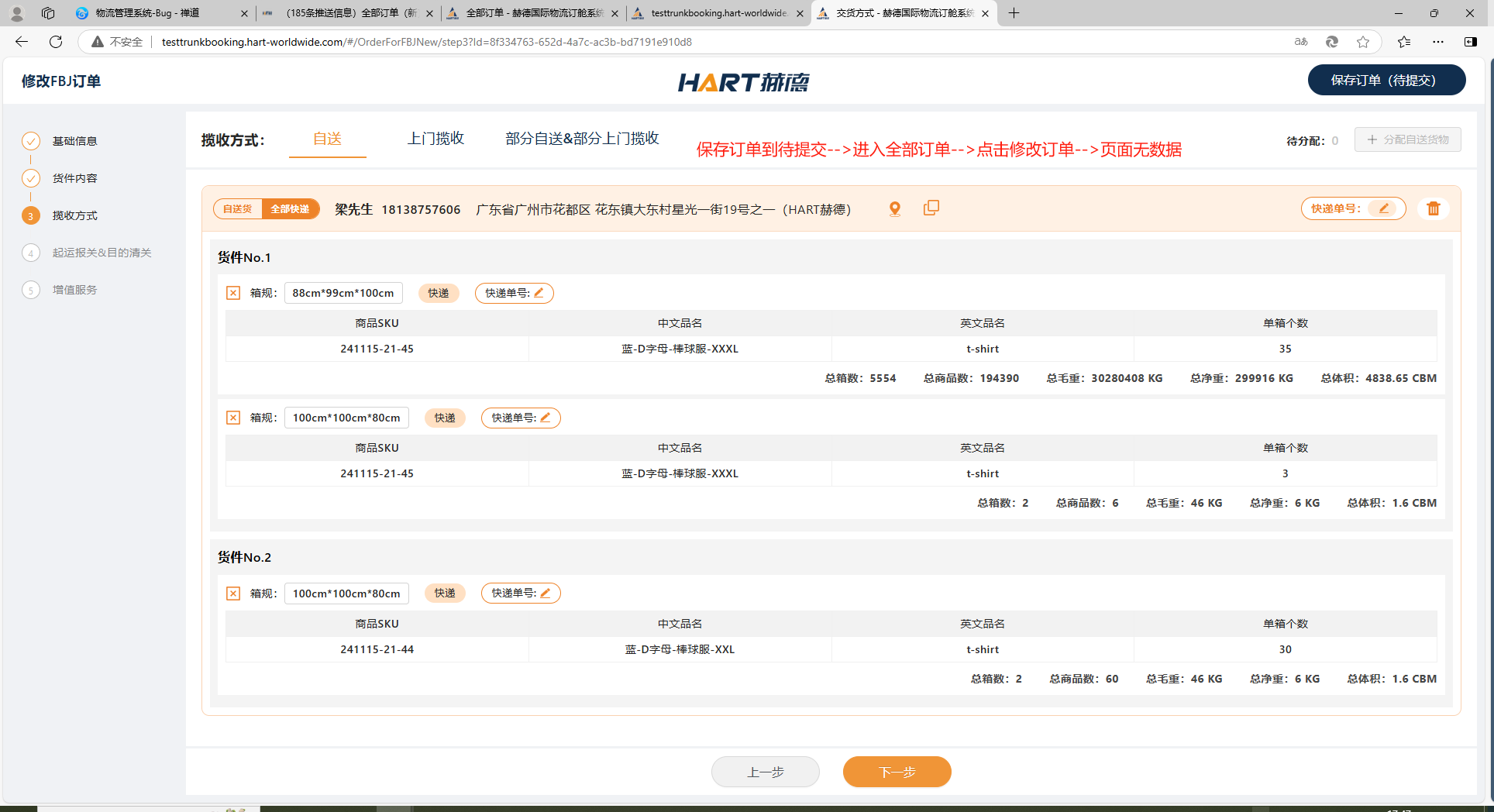Screen dimensions: 1494x812
Task: Switch to 部分自送&部分上门揽收 tab
Action: click(x=582, y=139)
